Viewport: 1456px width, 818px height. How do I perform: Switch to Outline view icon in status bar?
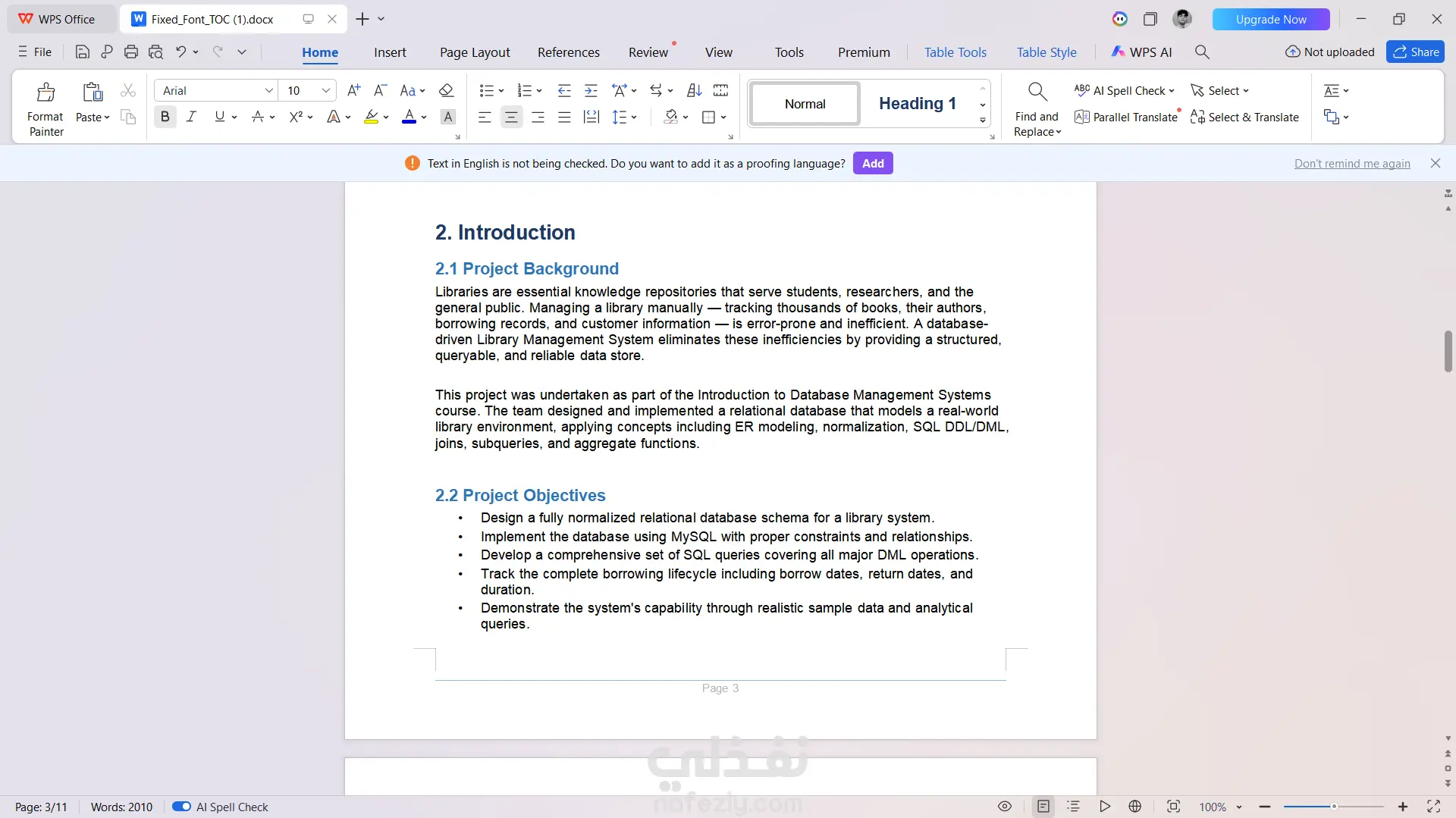[1073, 807]
